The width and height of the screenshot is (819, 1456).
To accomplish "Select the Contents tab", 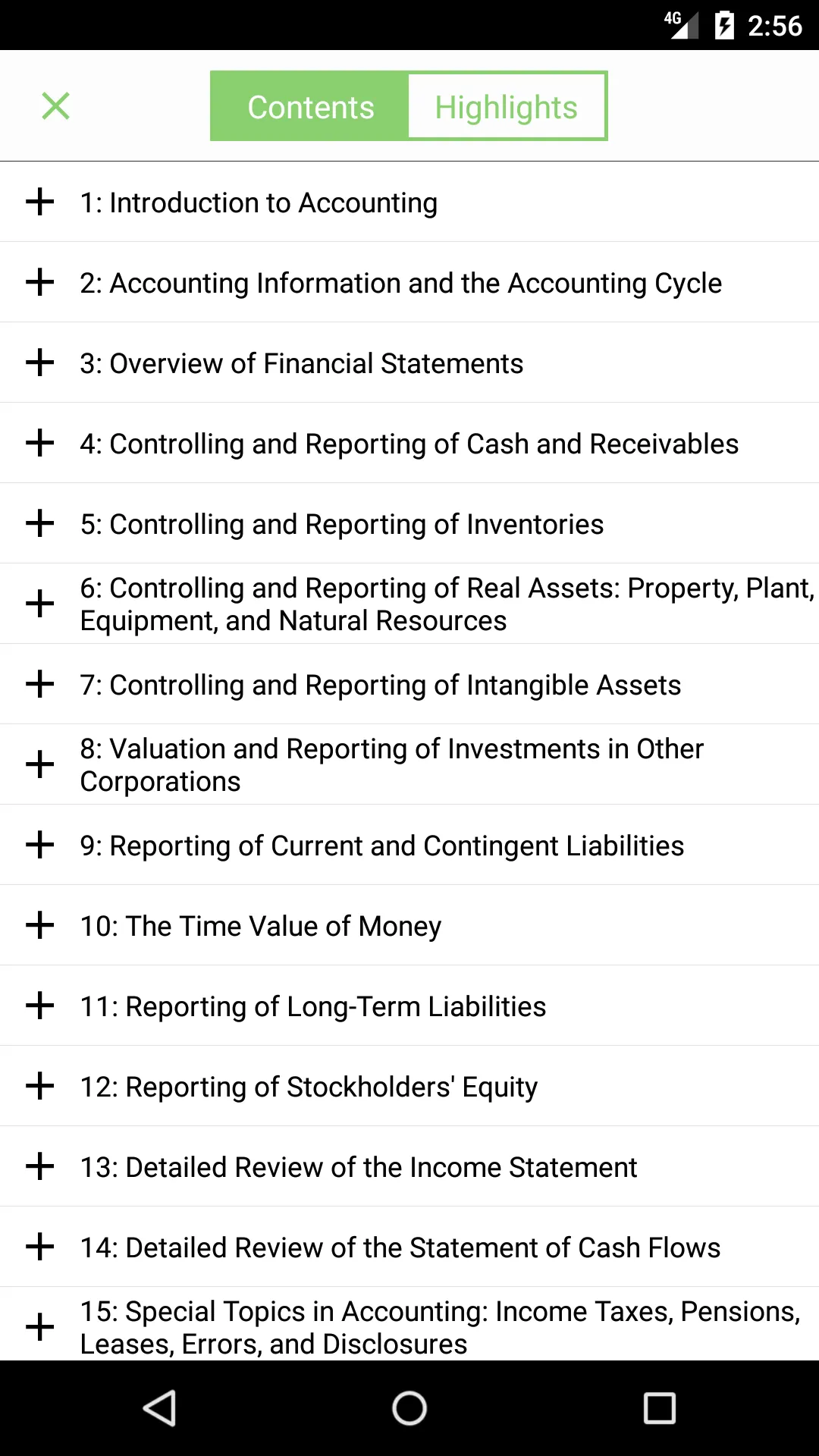I will point(310,106).
